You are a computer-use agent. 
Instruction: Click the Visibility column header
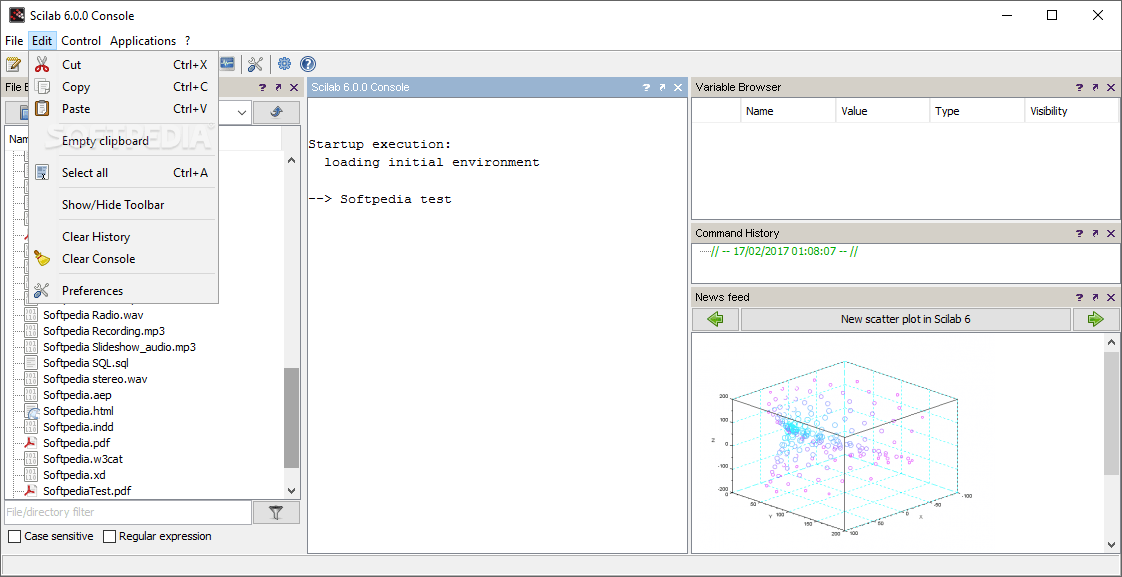(x=1071, y=111)
